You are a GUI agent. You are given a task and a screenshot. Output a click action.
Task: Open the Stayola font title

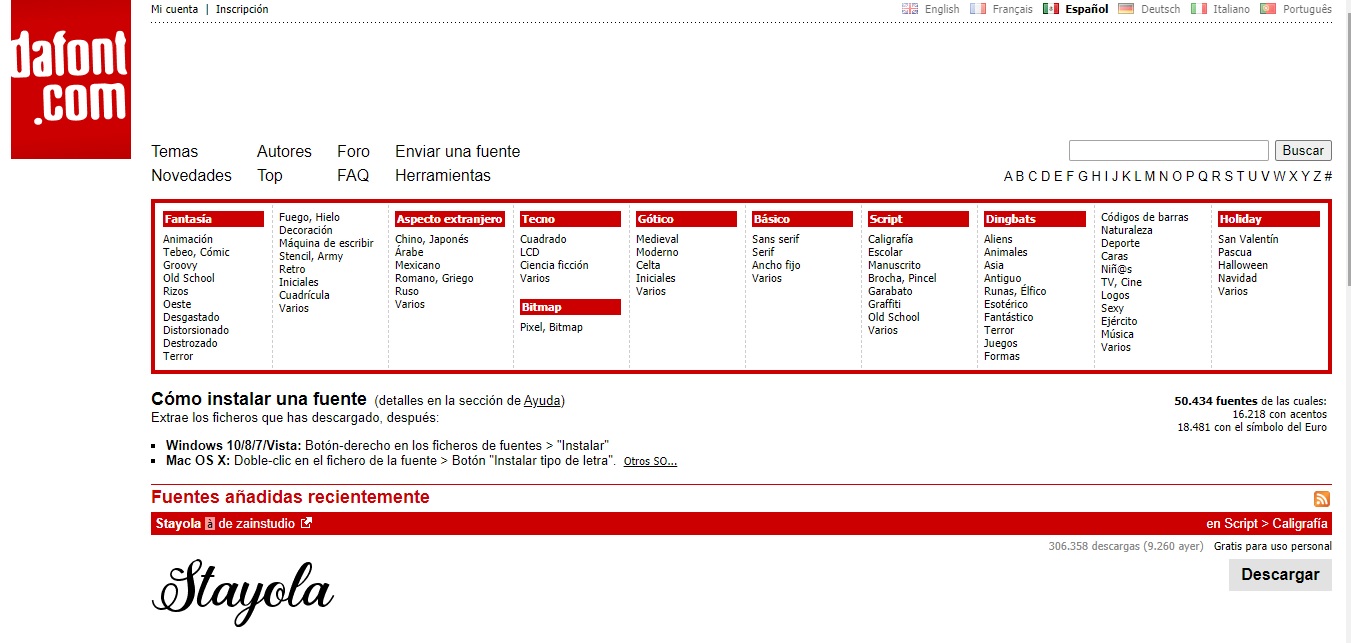tap(178, 523)
